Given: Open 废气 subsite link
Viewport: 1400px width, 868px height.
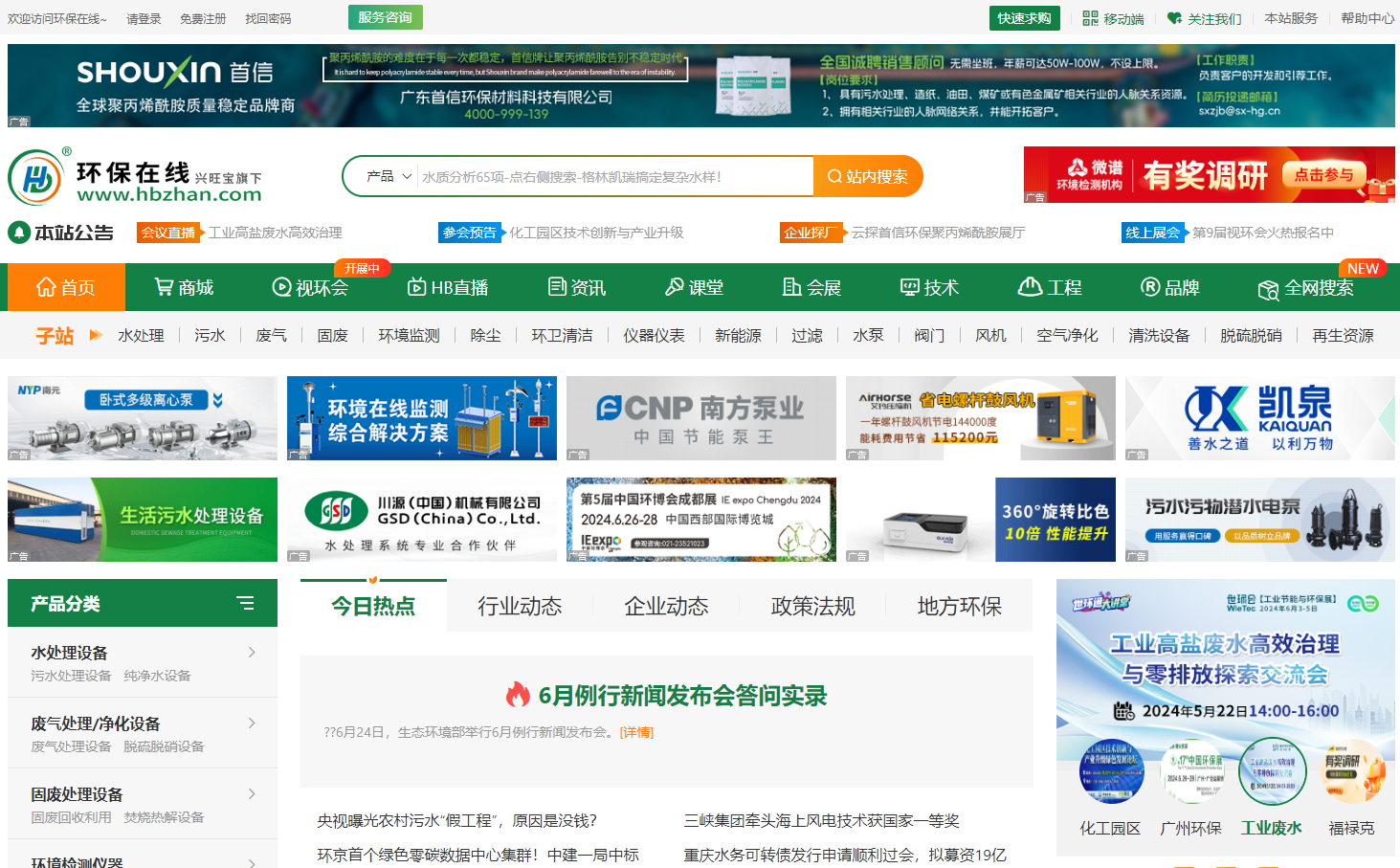Looking at the screenshot, I should 271,335.
